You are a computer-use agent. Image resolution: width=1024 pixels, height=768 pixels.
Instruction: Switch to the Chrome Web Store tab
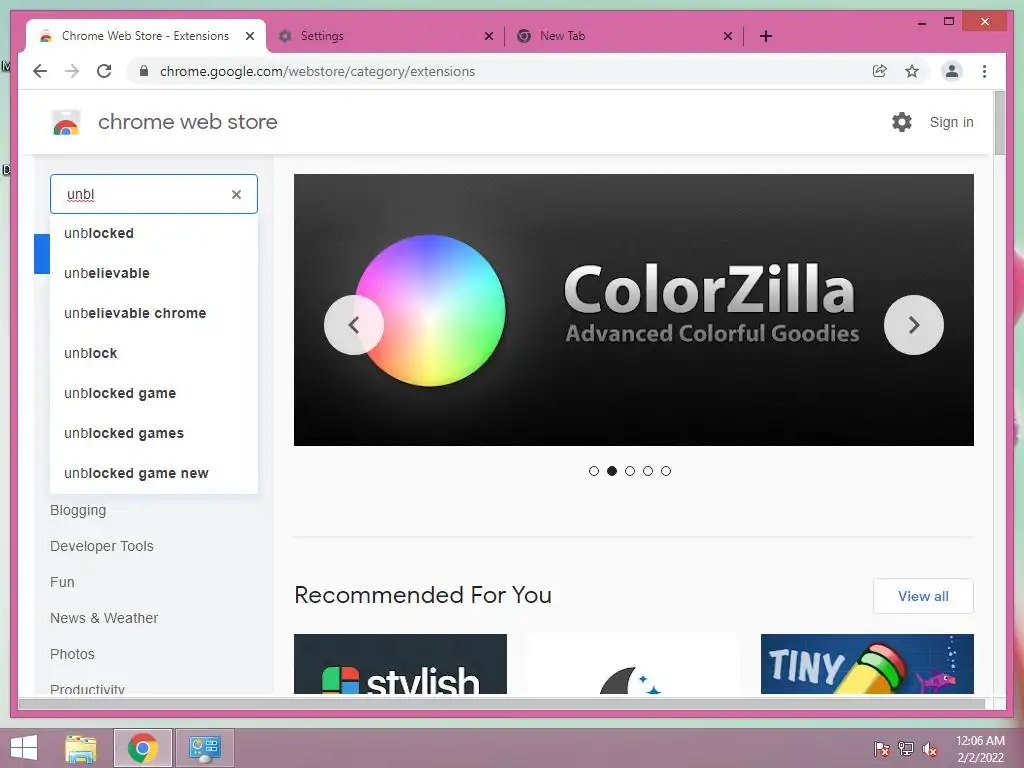click(x=145, y=36)
